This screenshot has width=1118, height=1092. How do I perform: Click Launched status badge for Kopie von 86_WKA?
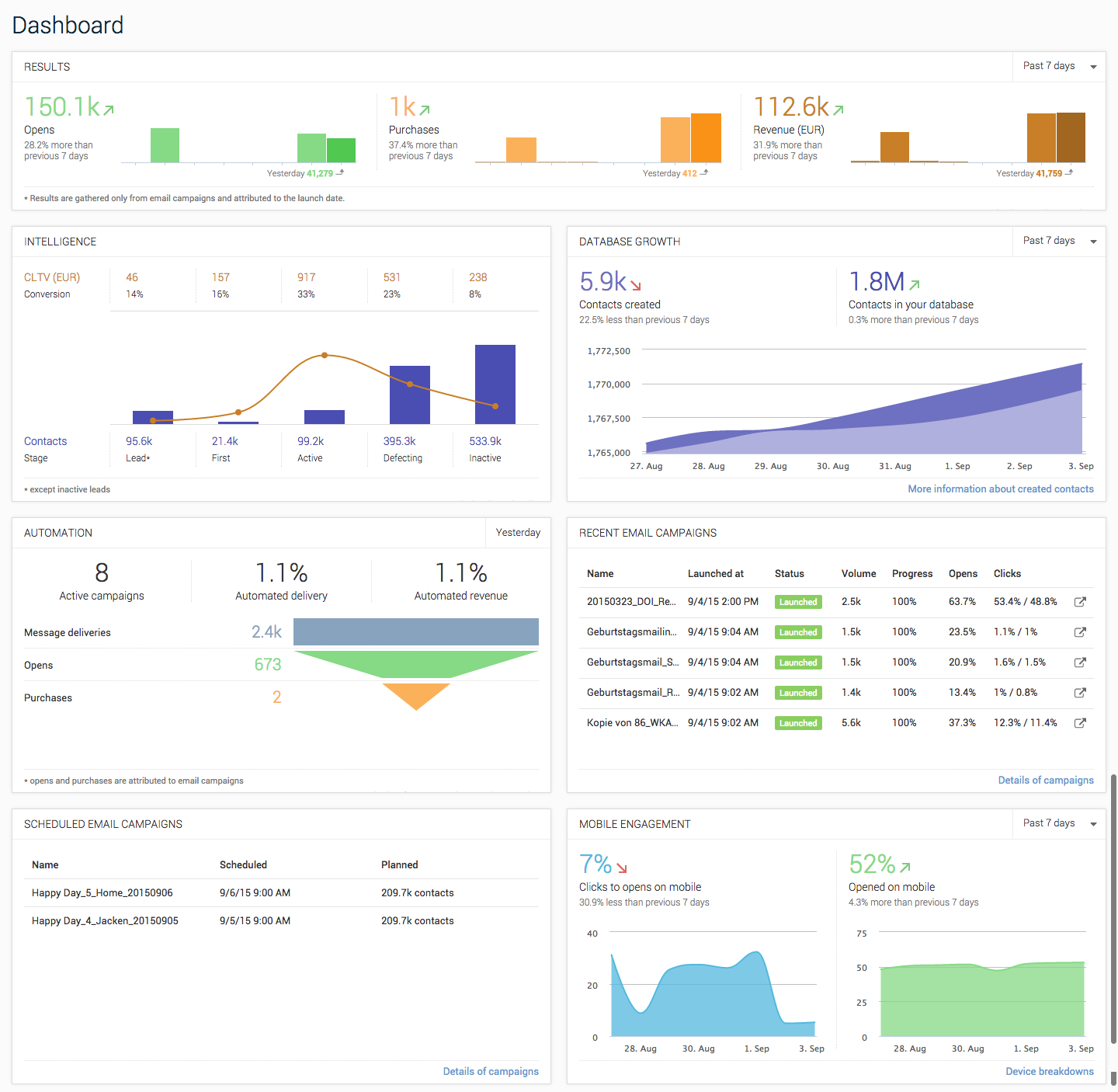[798, 723]
